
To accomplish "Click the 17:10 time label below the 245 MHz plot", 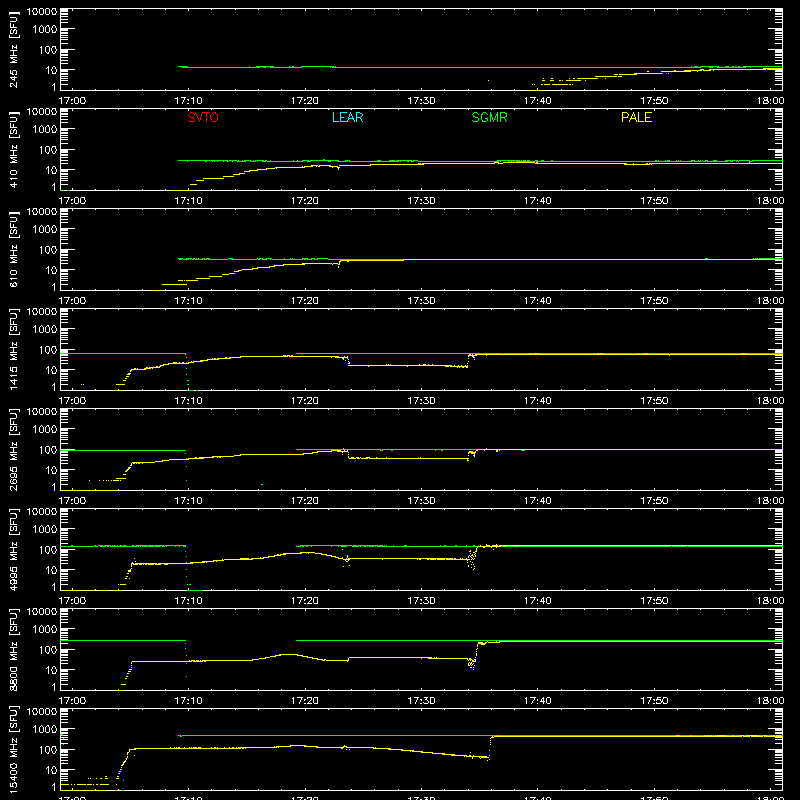I will [x=188, y=101].
